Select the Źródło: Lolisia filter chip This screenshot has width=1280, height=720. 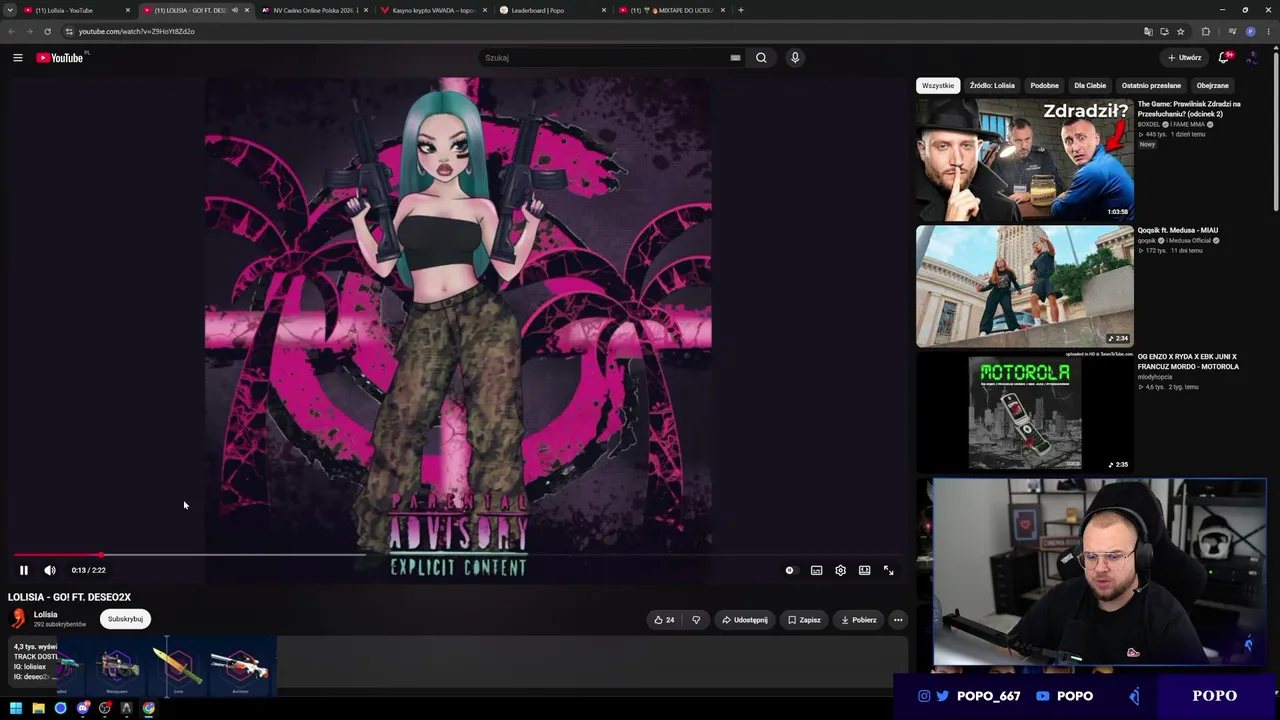click(x=992, y=86)
